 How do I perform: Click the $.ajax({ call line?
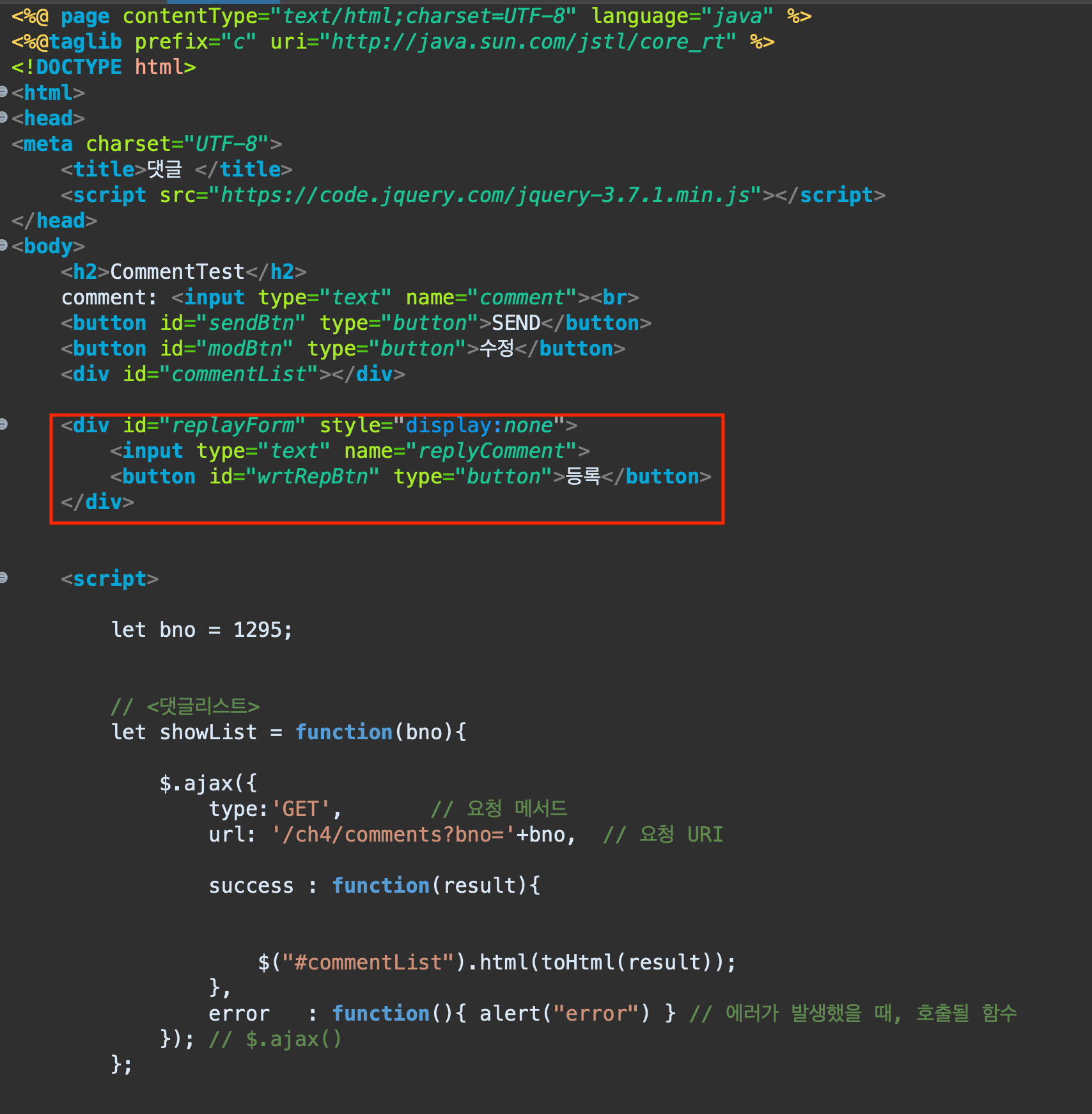coord(208,783)
